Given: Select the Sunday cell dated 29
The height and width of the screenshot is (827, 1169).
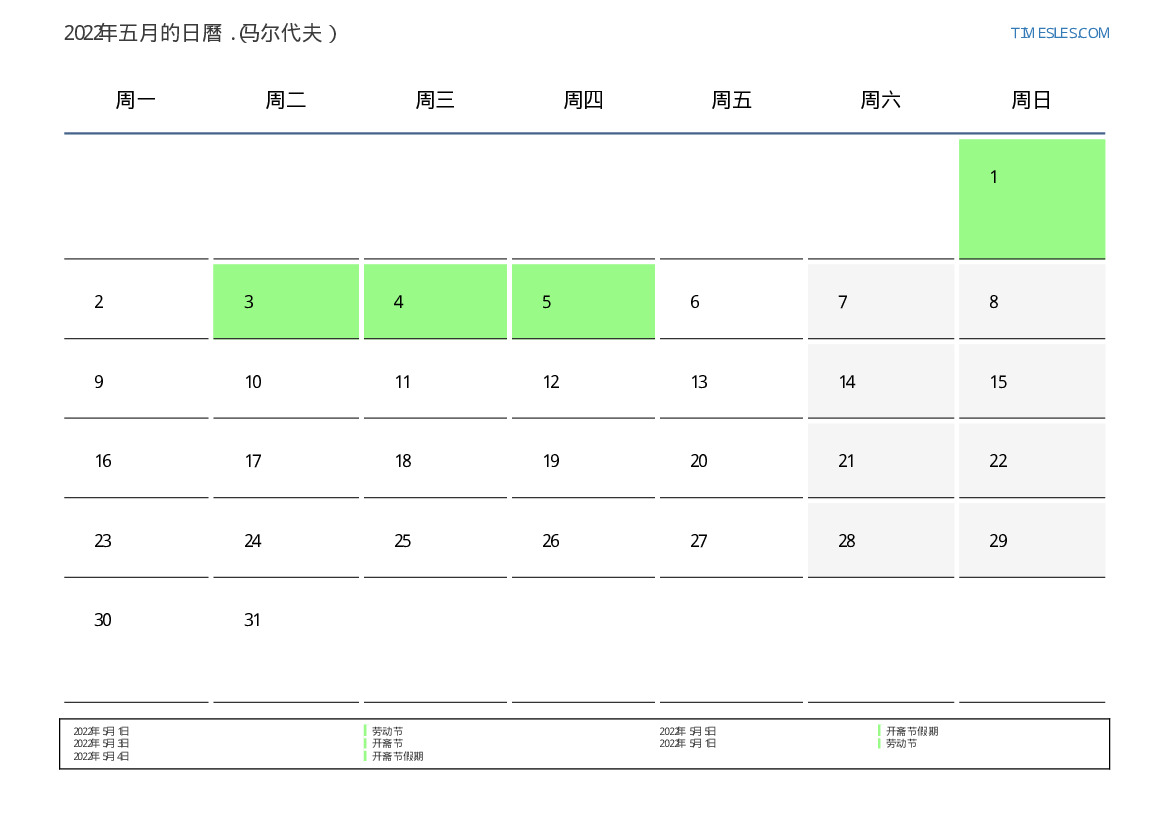Looking at the screenshot, I should (x=1032, y=540).
